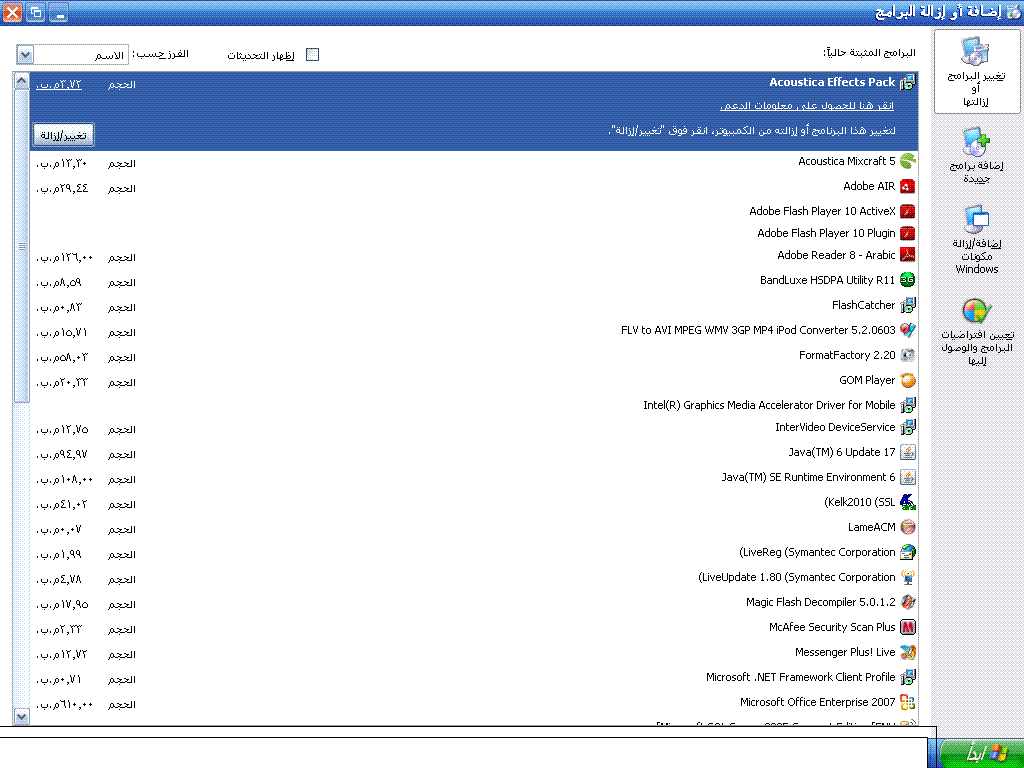Select the BandLuxe HSDPA Utility R11 name

coord(827,280)
